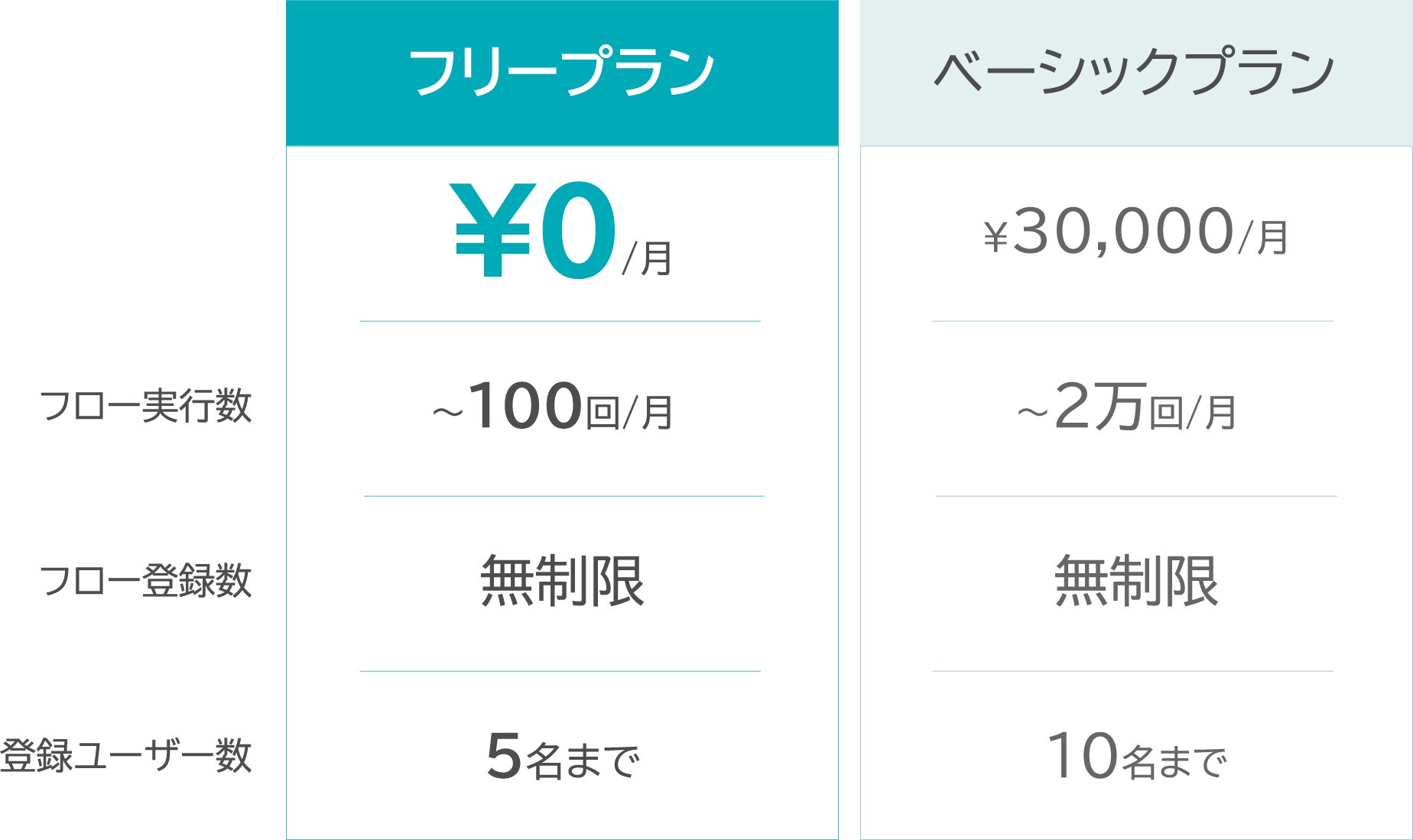This screenshot has width=1413, height=840.
Task: Click the フロー実行数 row label
Action: [x=145, y=406]
